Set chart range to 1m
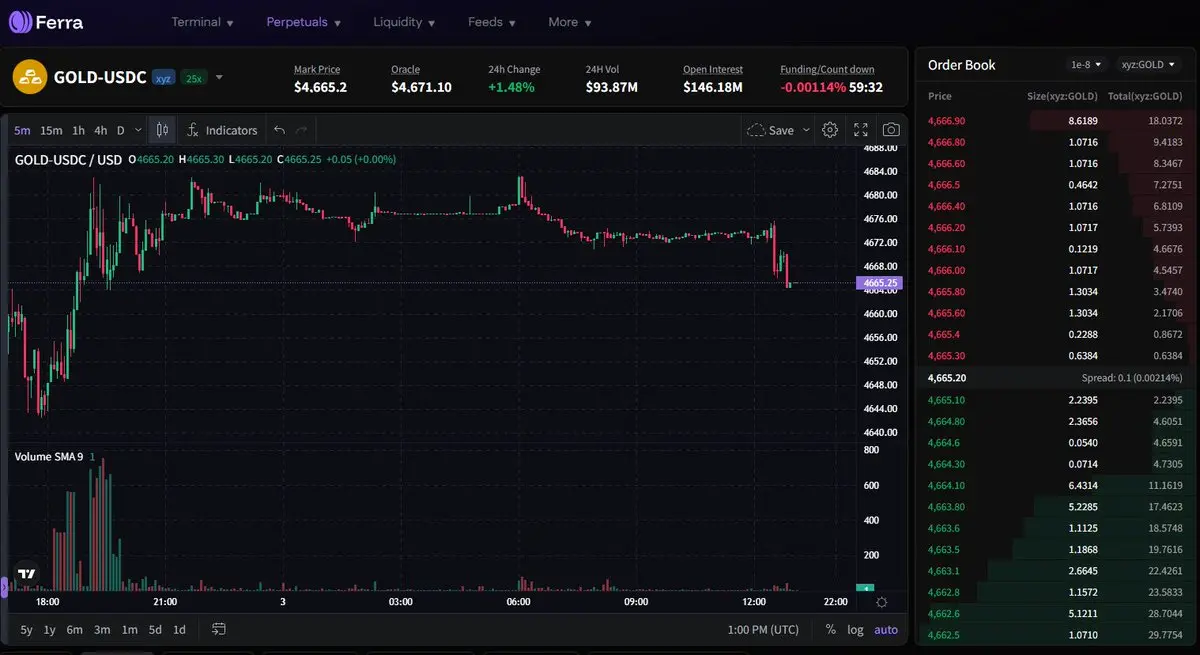Image resolution: width=1200 pixels, height=655 pixels. point(129,630)
